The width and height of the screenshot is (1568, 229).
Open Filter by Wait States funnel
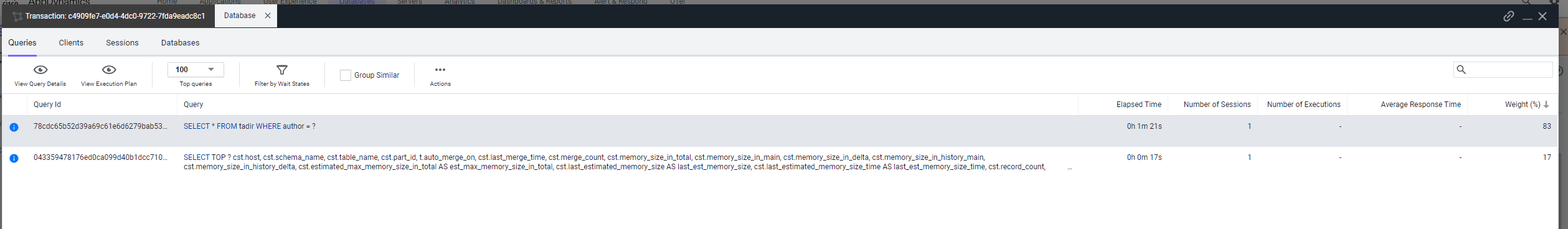point(282,70)
